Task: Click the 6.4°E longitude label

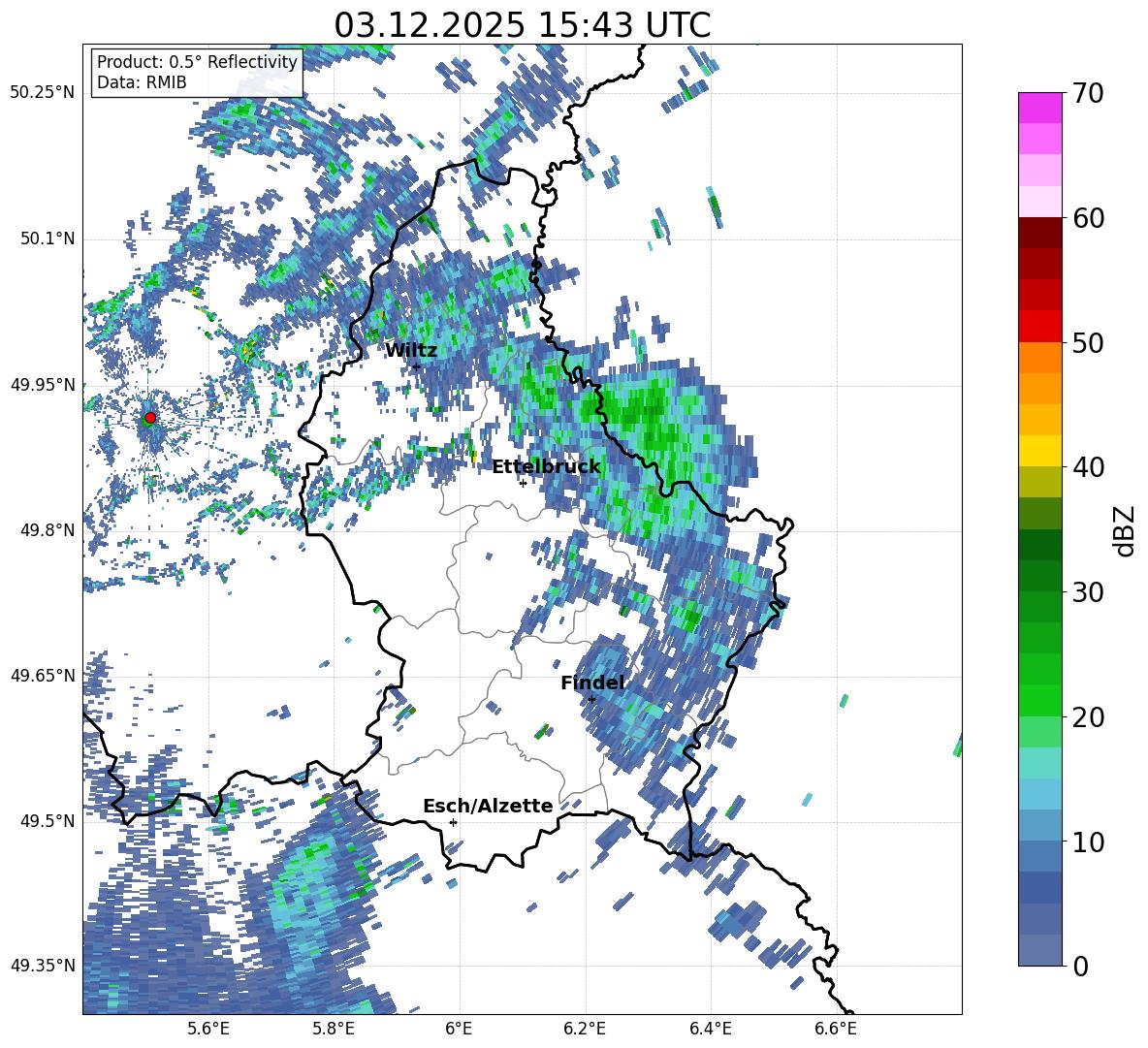Action: (710, 1029)
